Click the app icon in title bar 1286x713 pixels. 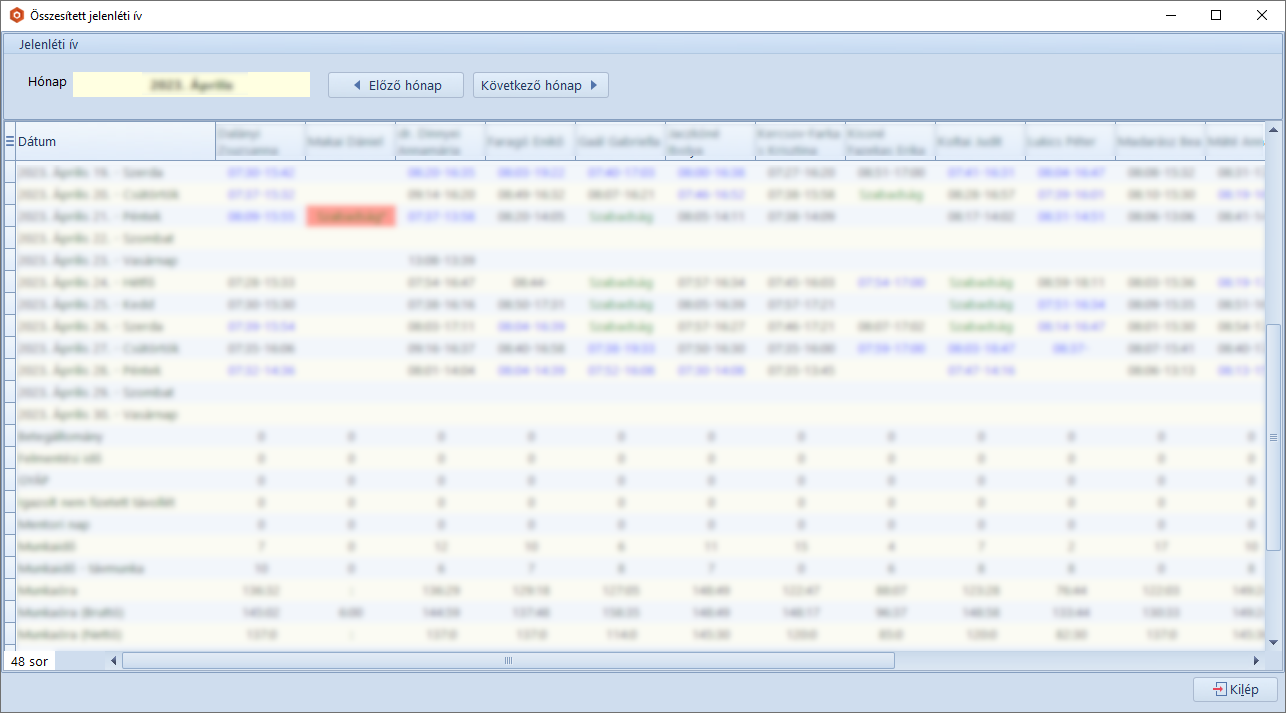[16, 16]
